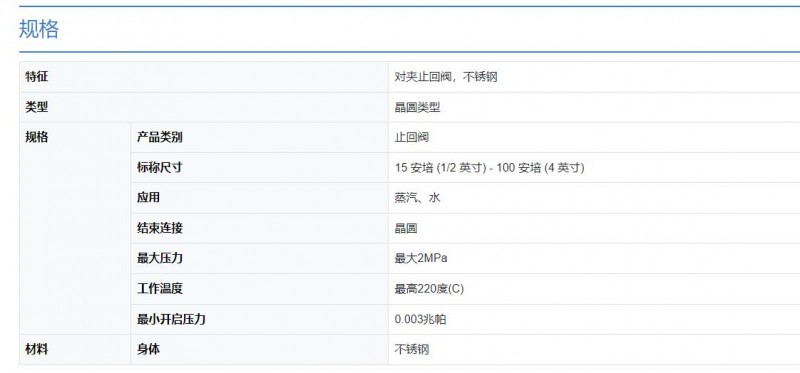Select the 蒸汽、水 application value
800x373 pixels.
417,197
